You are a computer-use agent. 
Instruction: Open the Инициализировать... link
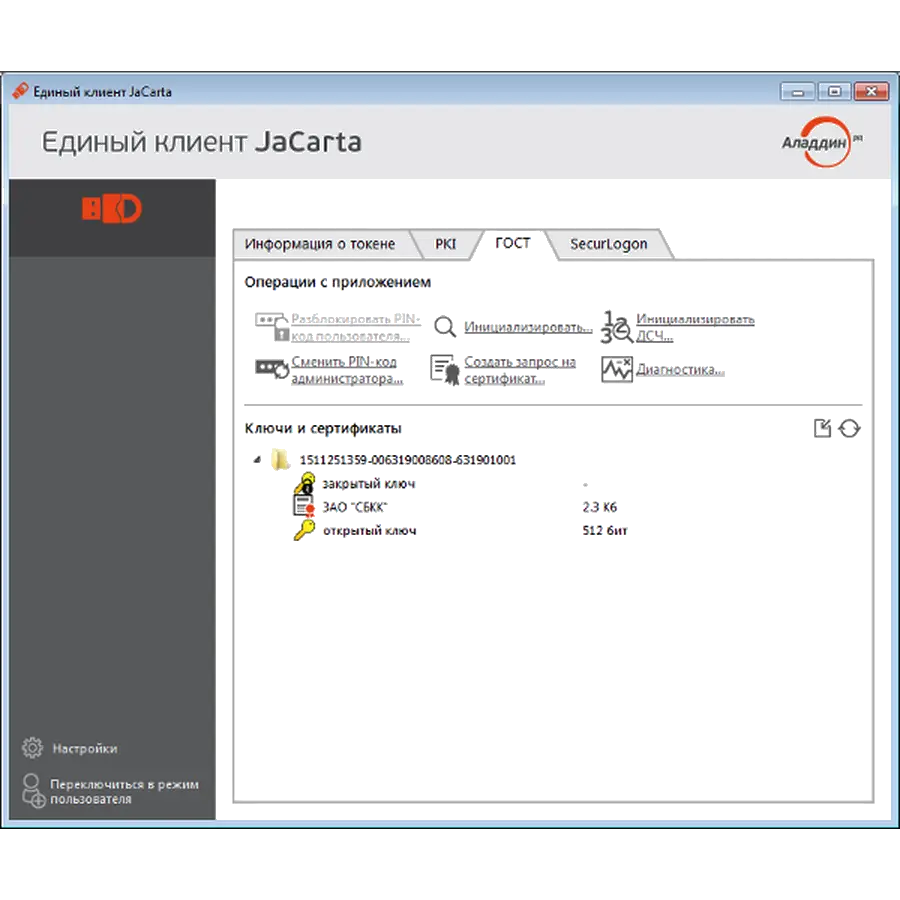(528, 327)
